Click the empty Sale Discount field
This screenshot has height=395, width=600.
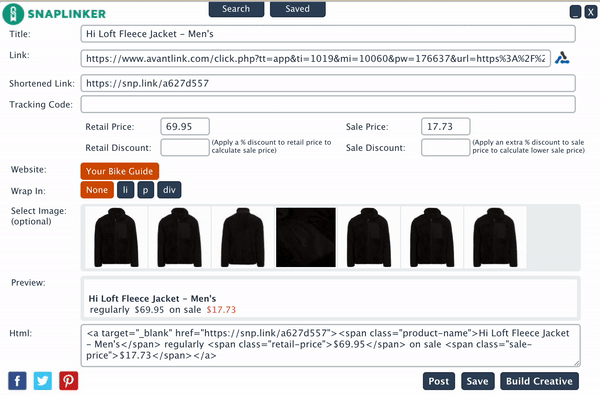[445, 147]
